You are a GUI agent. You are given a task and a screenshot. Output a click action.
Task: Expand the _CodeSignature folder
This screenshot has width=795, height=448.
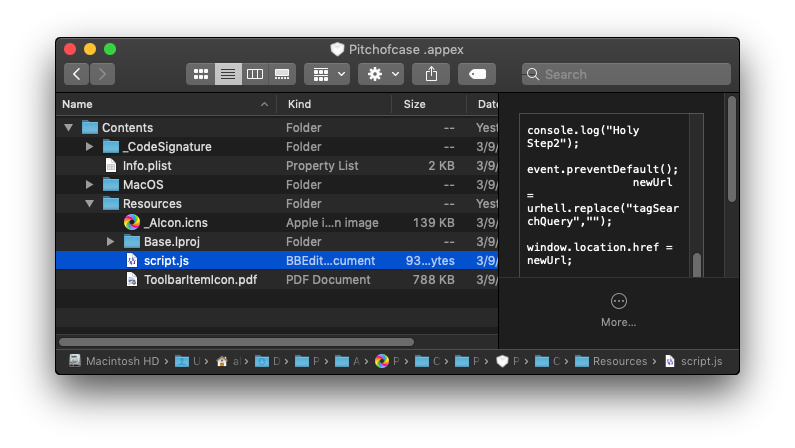pyautogui.click(x=90, y=147)
